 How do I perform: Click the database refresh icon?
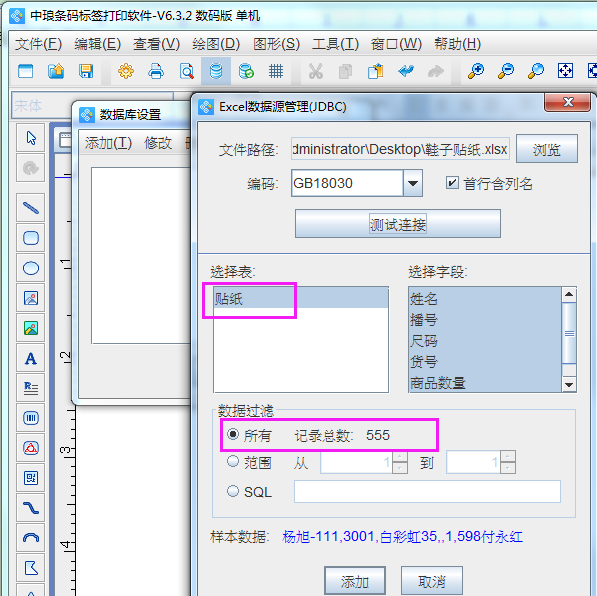246,71
